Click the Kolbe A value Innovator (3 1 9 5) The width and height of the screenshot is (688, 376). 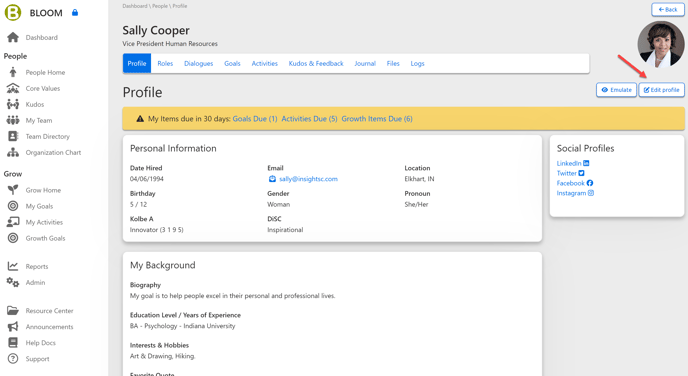pos(157,230)
